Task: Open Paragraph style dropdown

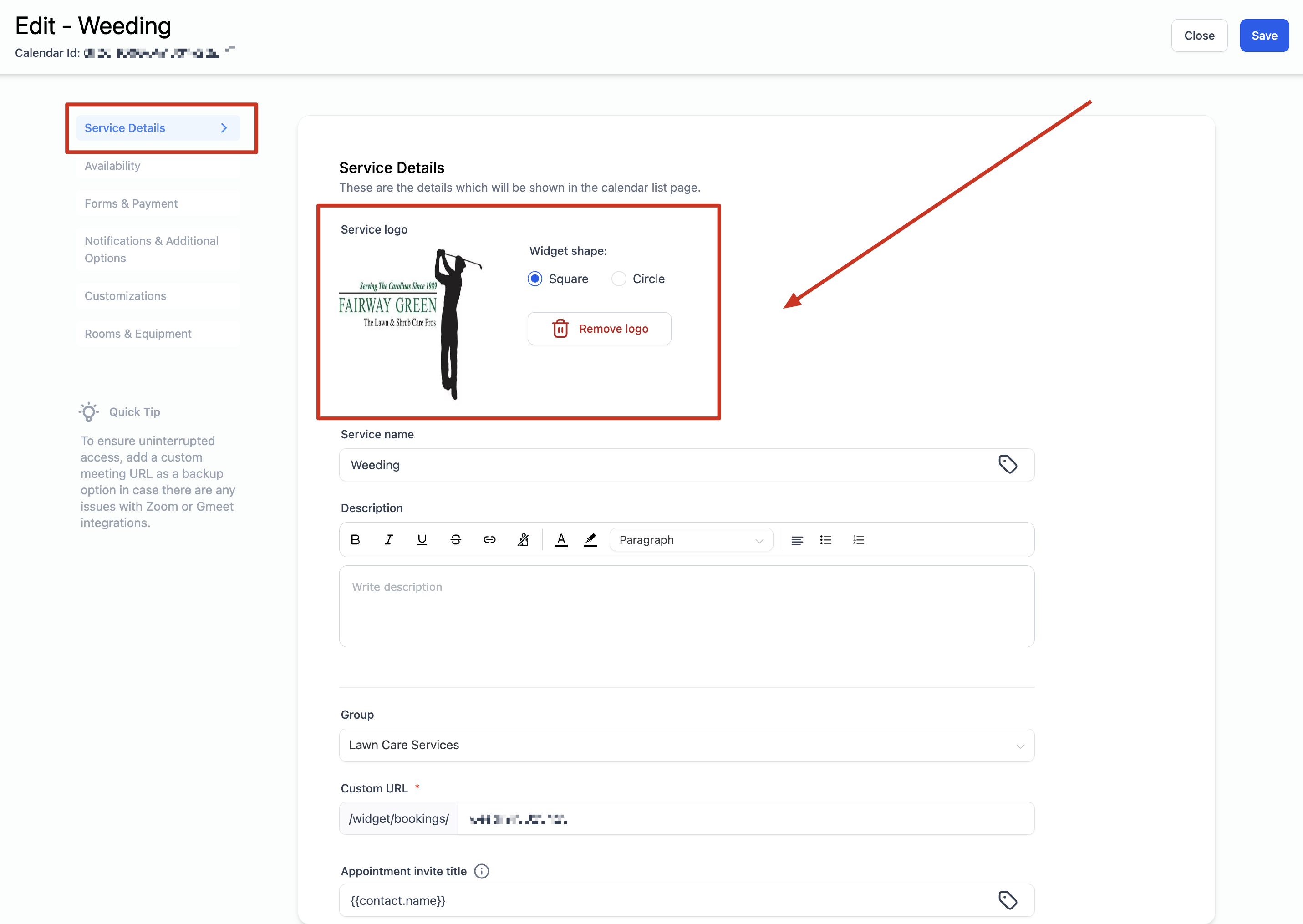Action: click(691, 540)
